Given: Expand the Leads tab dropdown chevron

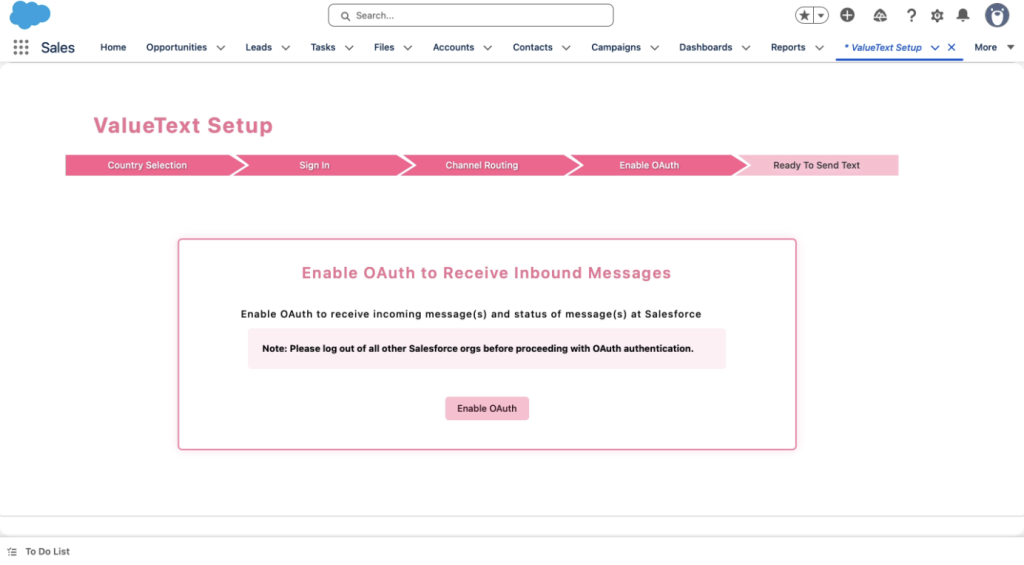Looking at the screenshot, I should click(x=285, y=48).
